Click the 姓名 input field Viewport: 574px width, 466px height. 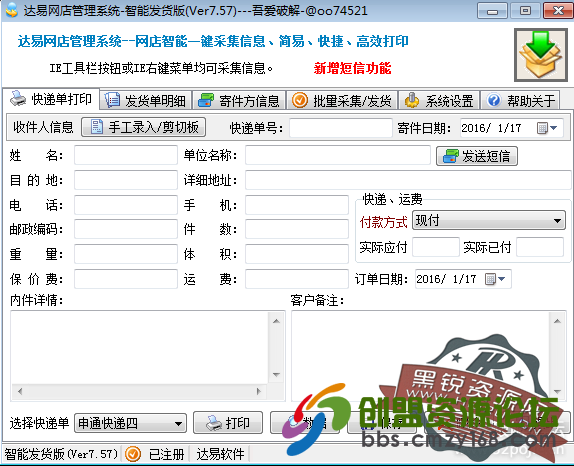126,155
